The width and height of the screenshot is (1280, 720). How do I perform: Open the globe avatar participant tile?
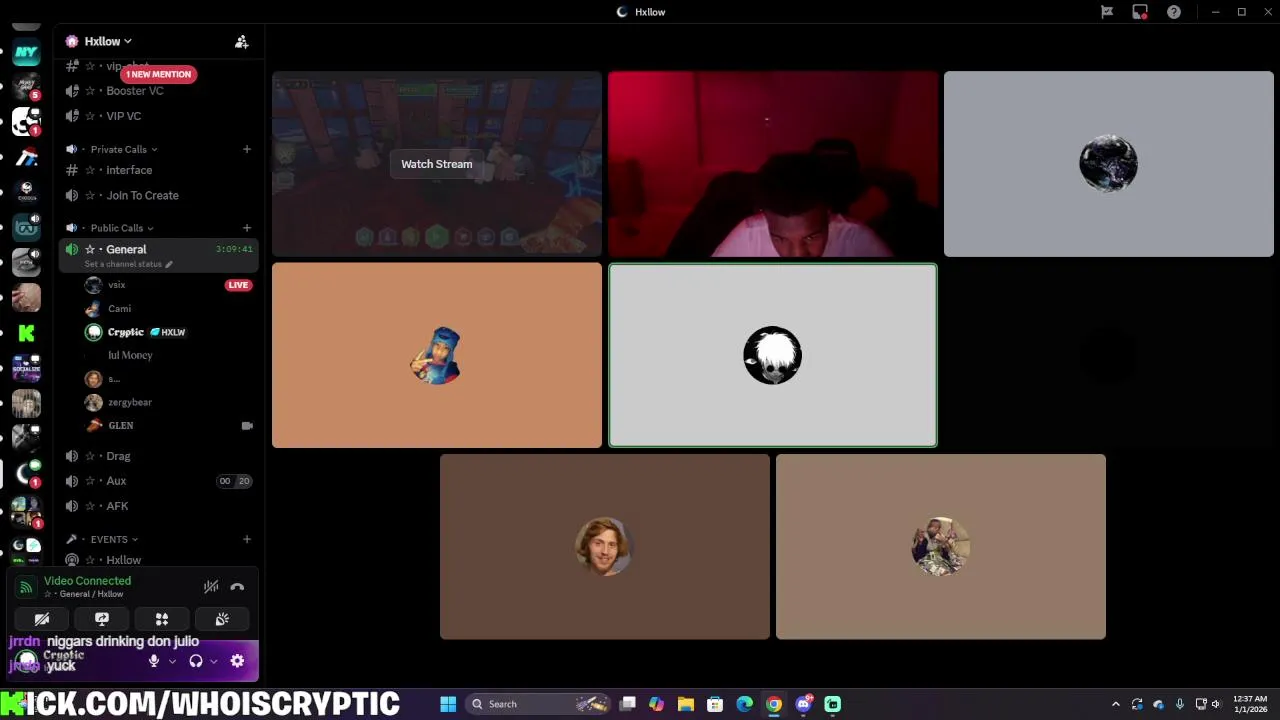click(x=1109, y=164)
